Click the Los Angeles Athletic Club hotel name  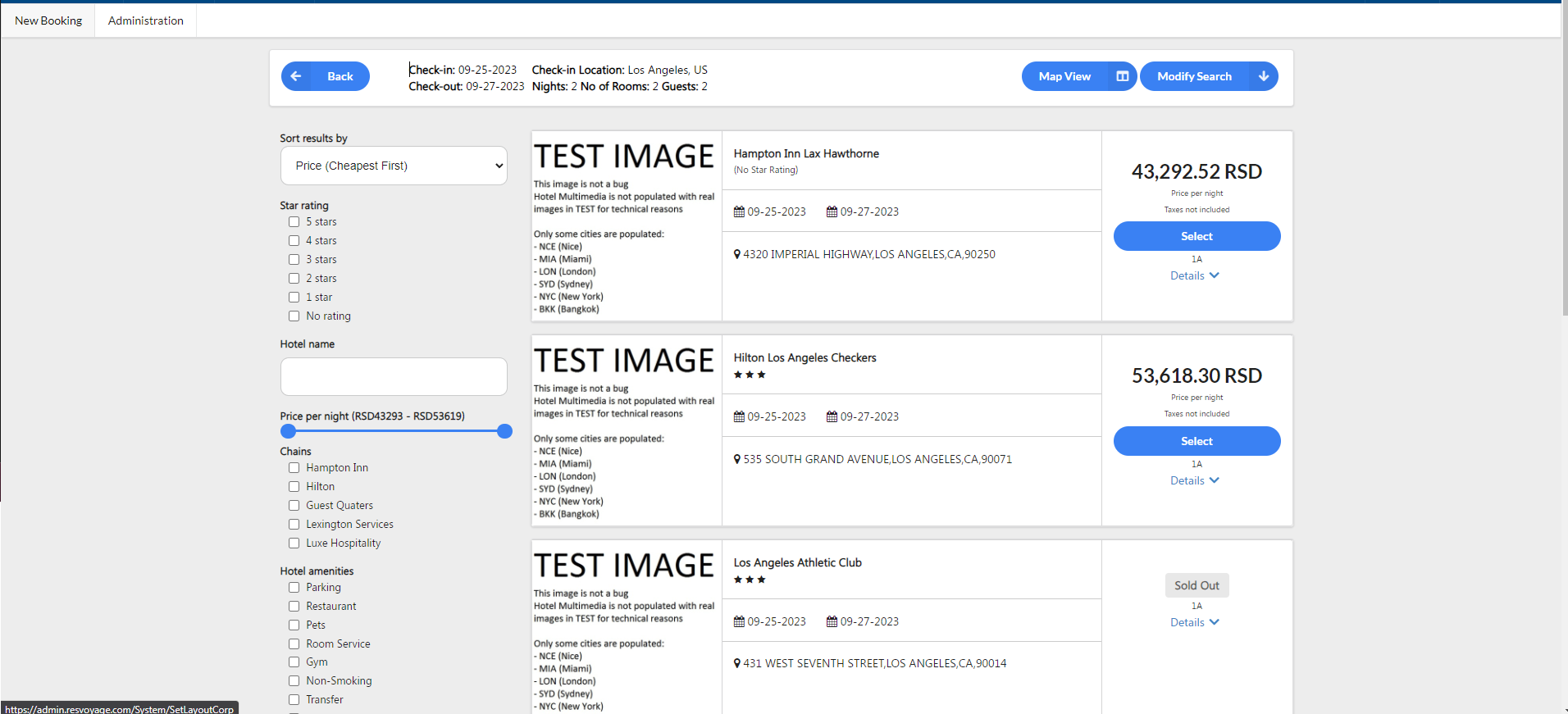[797, 562]
